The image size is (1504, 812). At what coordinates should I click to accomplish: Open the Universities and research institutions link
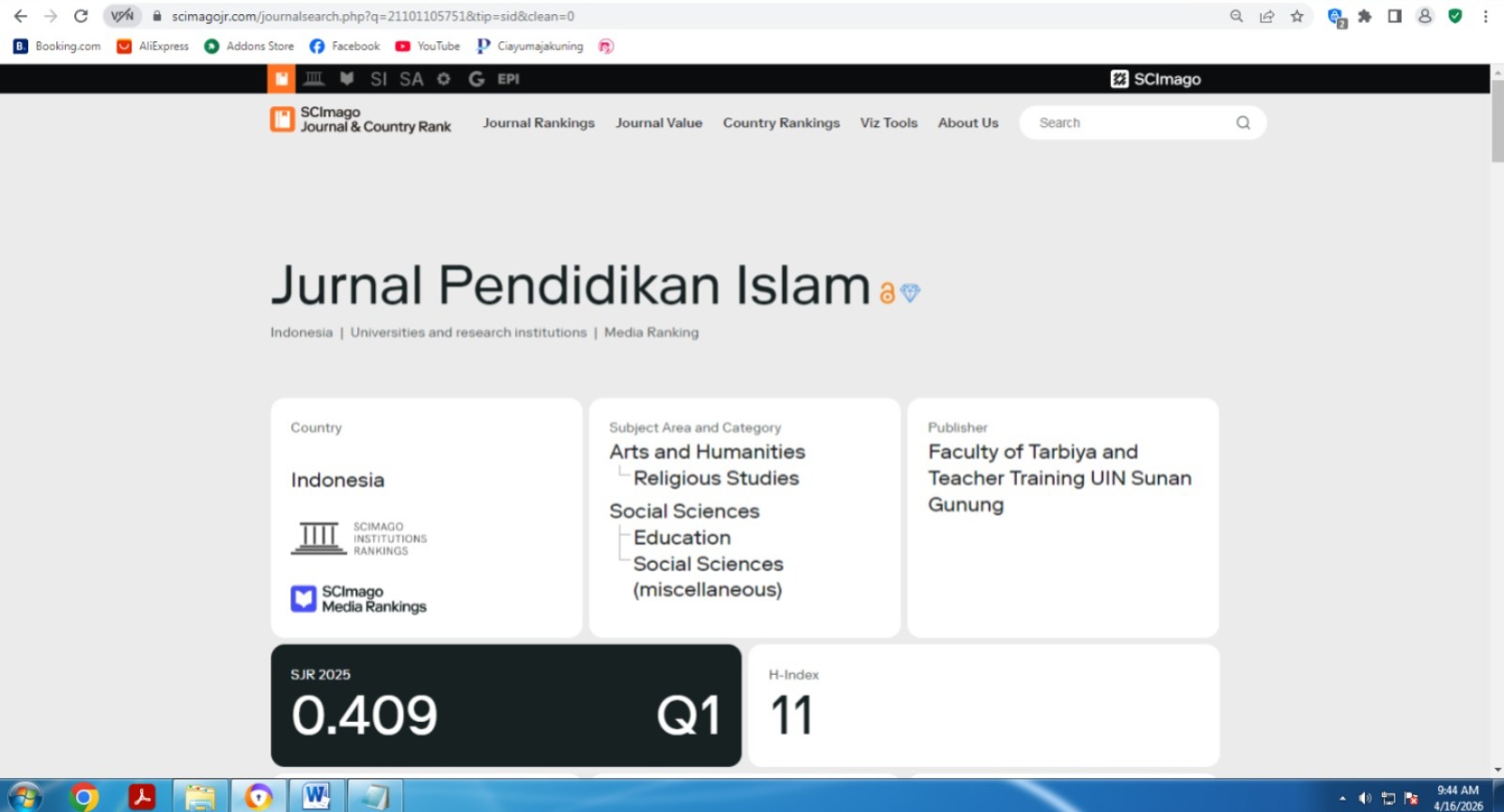tap(468, 333)
